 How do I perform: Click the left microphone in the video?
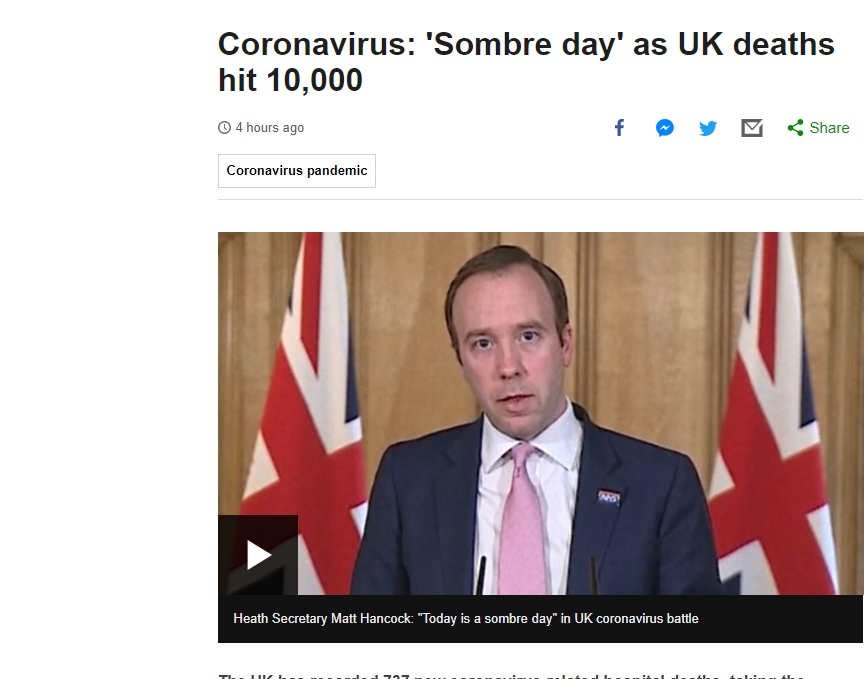click(x=481, y=574)
